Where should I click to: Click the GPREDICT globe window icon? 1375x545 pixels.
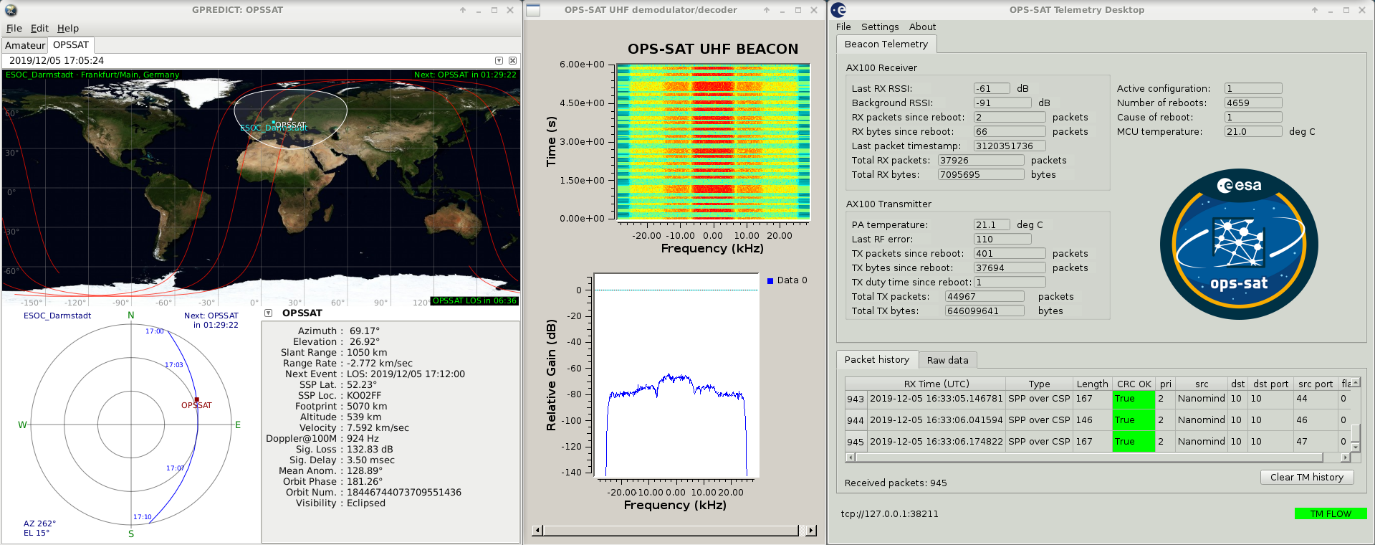point(11,10)
